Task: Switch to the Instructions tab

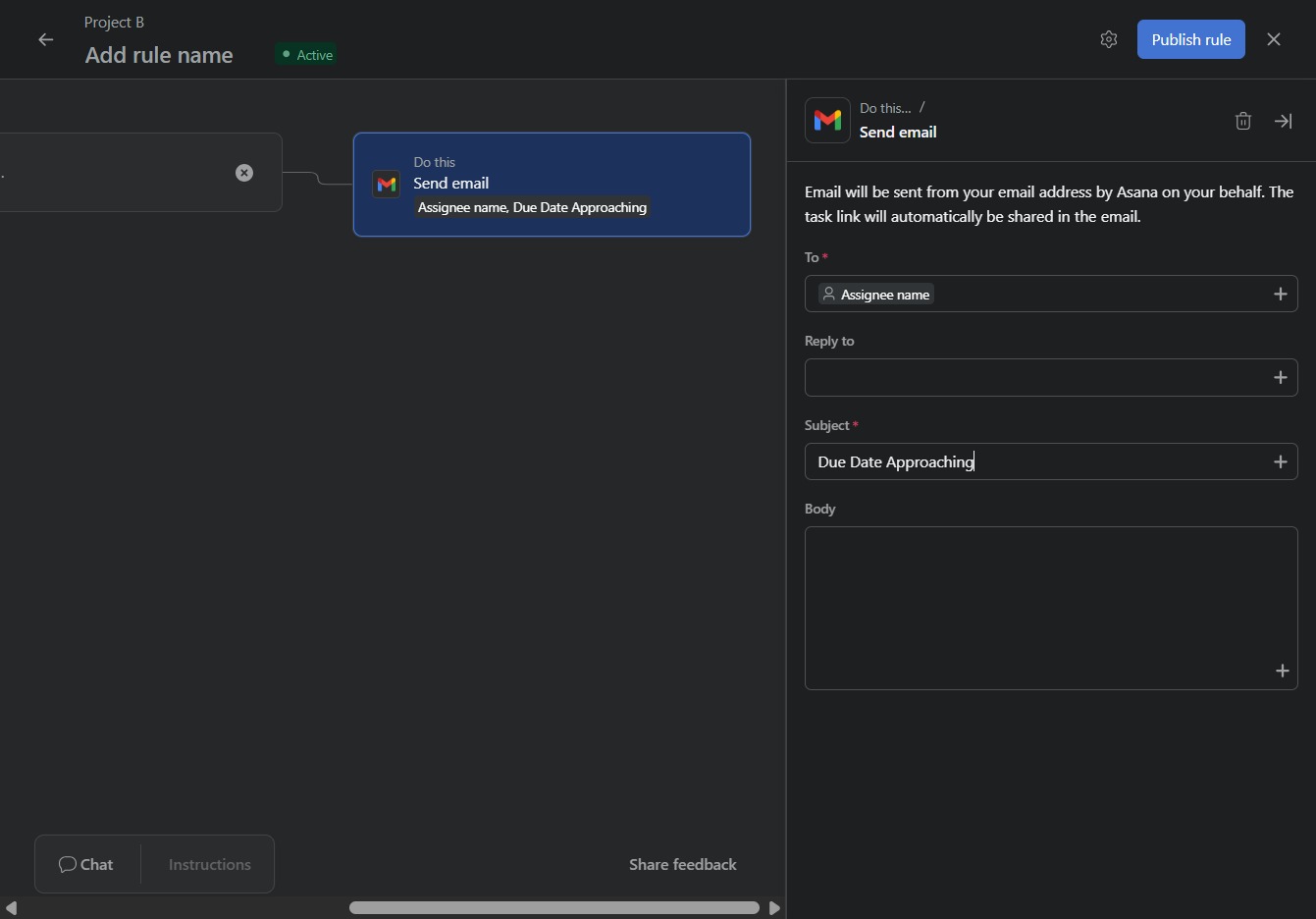Action: pyautogui.click(x=210, y=864)
